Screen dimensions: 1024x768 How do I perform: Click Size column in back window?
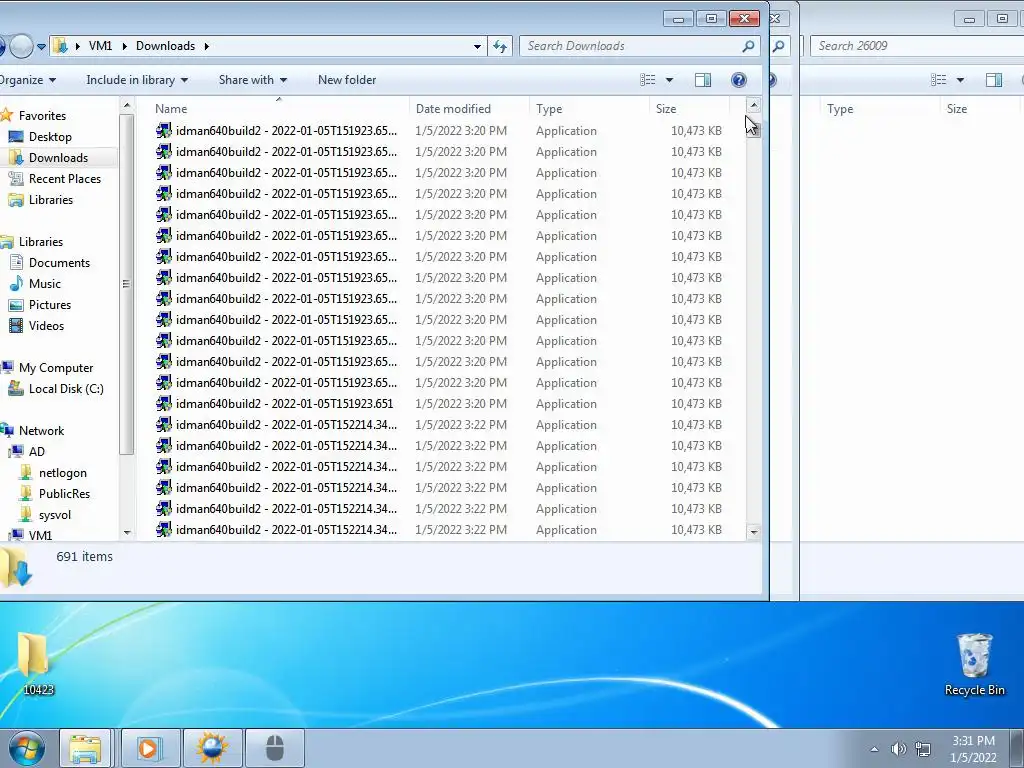[x=957, y=109]
